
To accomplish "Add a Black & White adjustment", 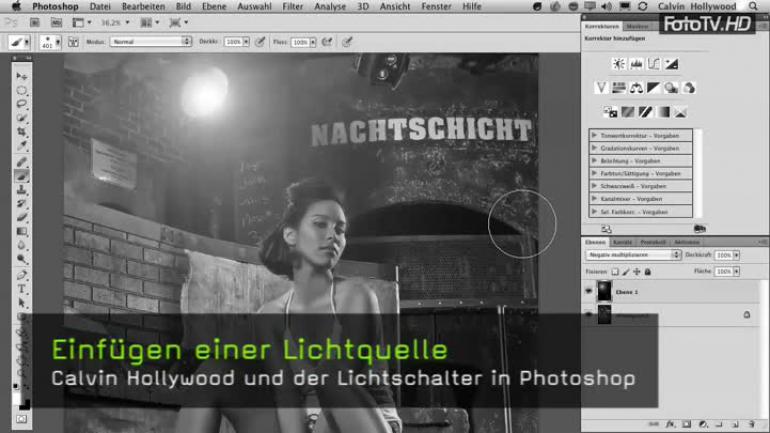I will coord(654,88).
